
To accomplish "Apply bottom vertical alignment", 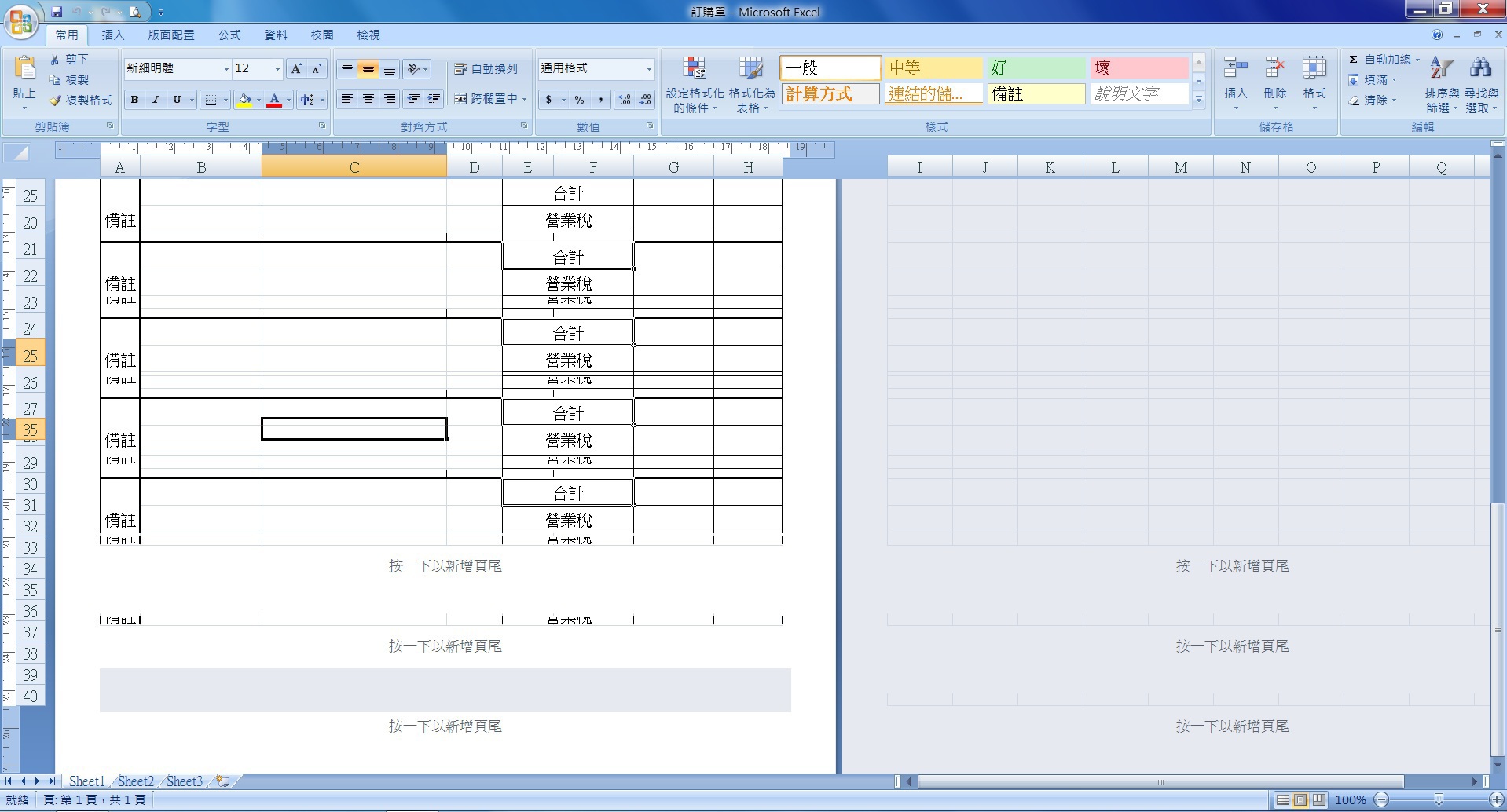I will tap(389, 69).
